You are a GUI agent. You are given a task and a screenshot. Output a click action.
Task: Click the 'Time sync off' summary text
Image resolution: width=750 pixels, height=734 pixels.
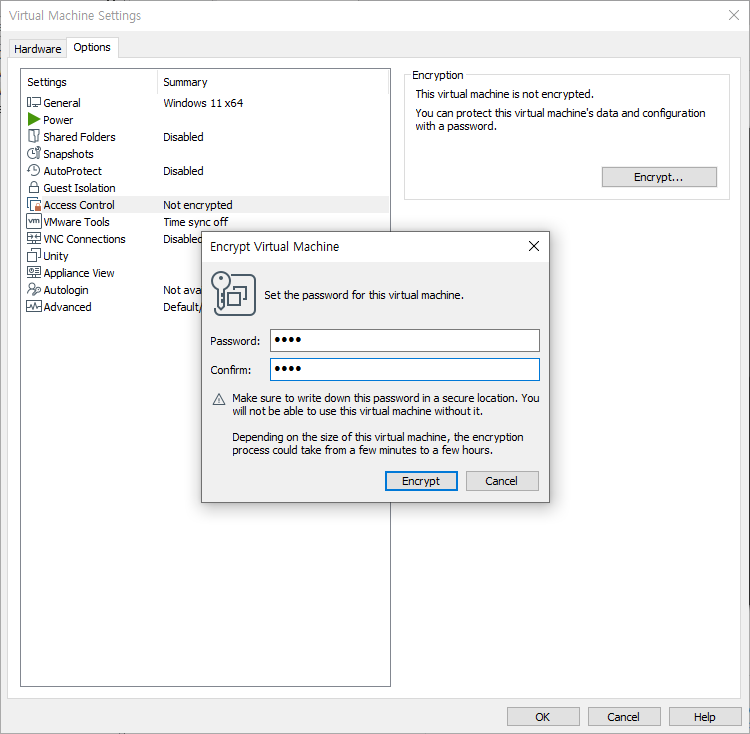click(196, 222)
